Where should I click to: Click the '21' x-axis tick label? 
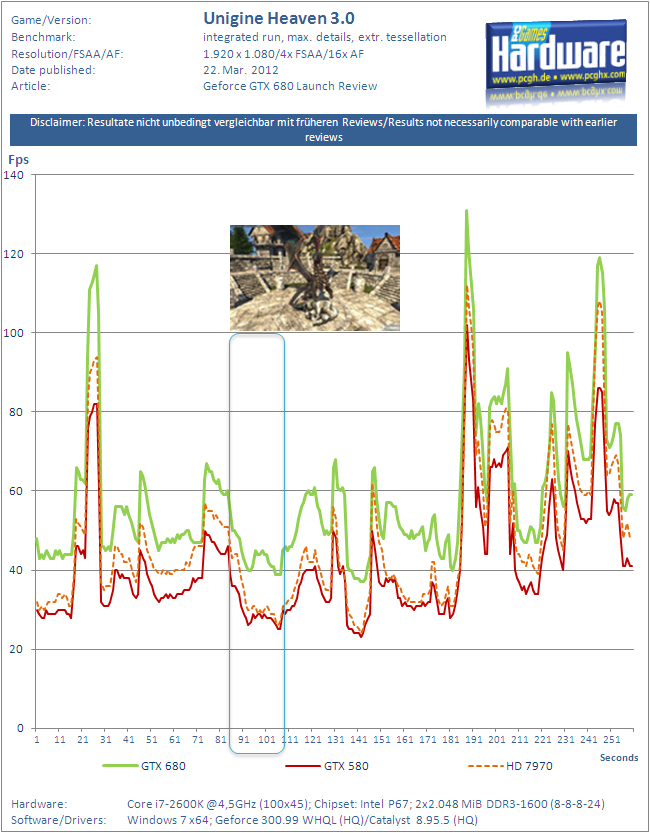point(82,739)
